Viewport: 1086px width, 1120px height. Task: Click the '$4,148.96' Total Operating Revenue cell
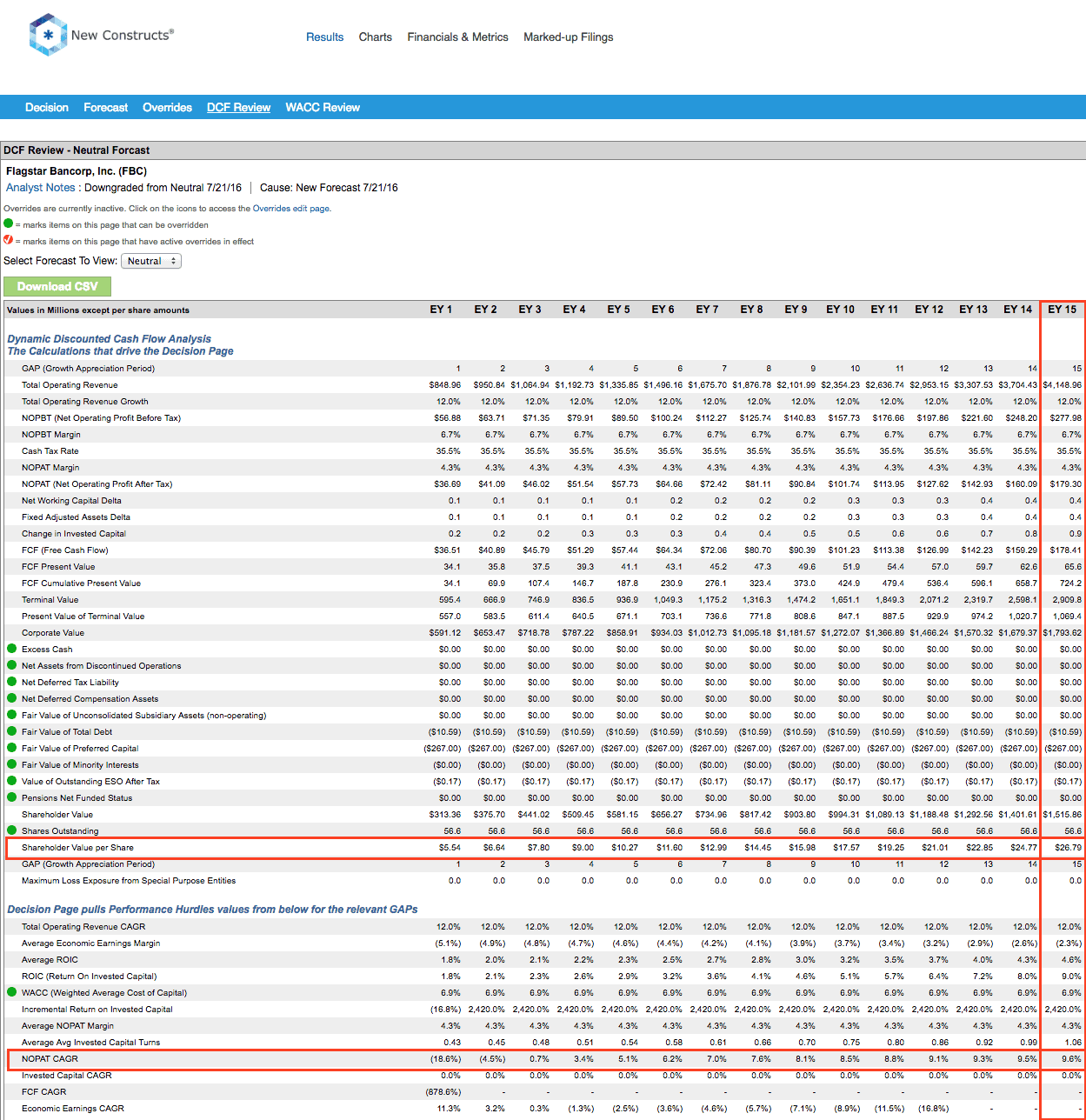click(1063, 385)
